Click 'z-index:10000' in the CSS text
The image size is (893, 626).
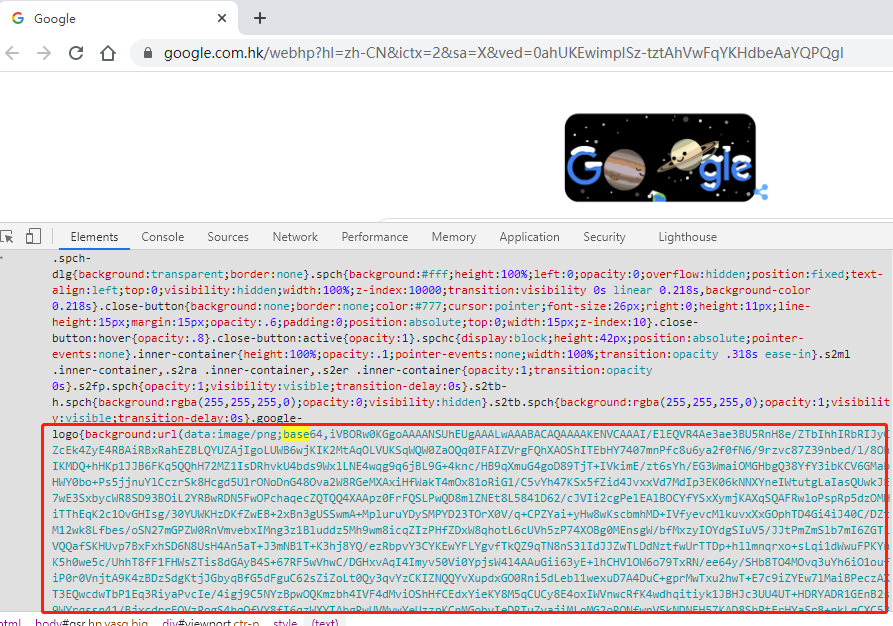pos(398,290)
